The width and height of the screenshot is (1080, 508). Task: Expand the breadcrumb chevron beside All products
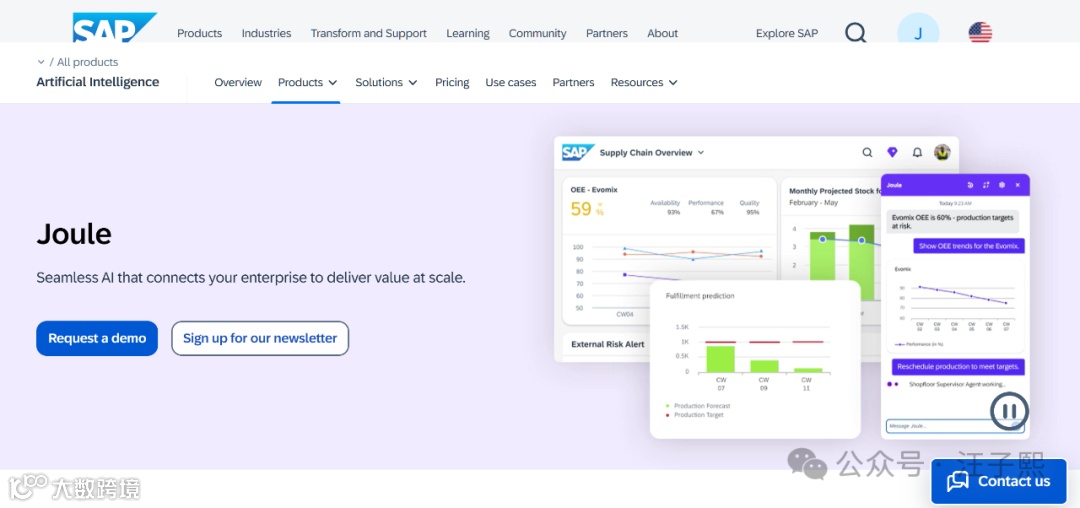(x=41, y=62)
